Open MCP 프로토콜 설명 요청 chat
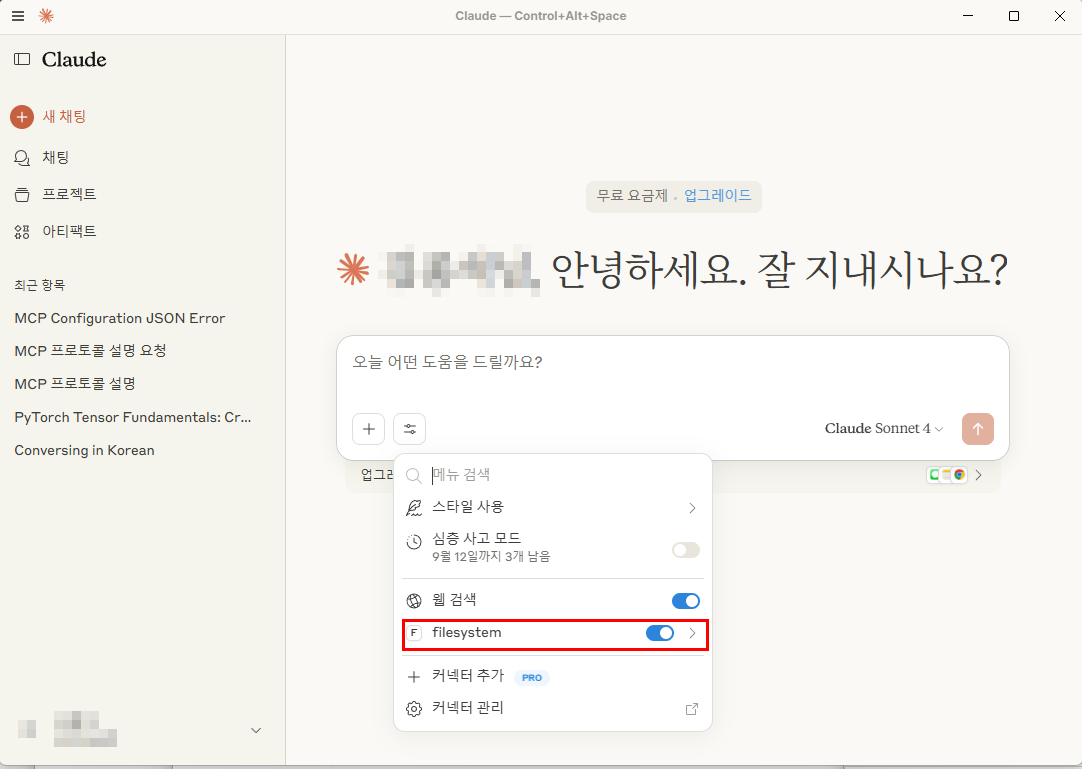The height and width of the screenshot is (769, 1082). click(90, 351)
